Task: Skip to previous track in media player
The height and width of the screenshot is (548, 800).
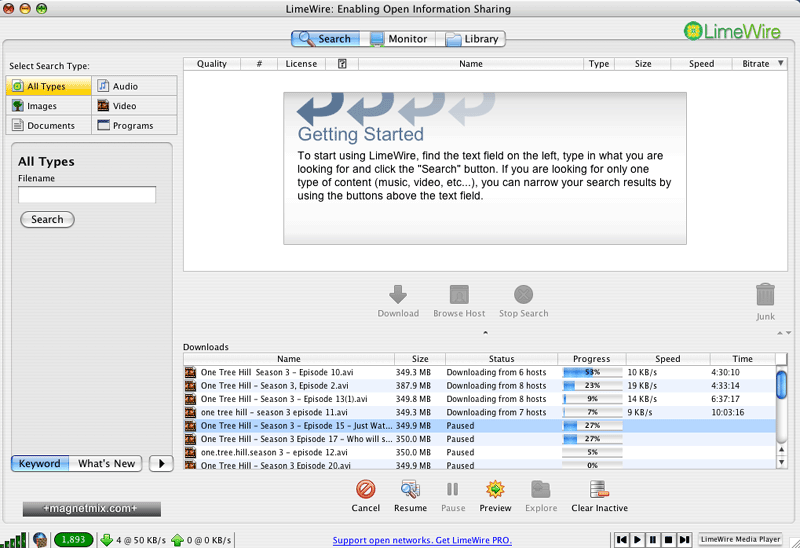Action: tap(621, 539)
